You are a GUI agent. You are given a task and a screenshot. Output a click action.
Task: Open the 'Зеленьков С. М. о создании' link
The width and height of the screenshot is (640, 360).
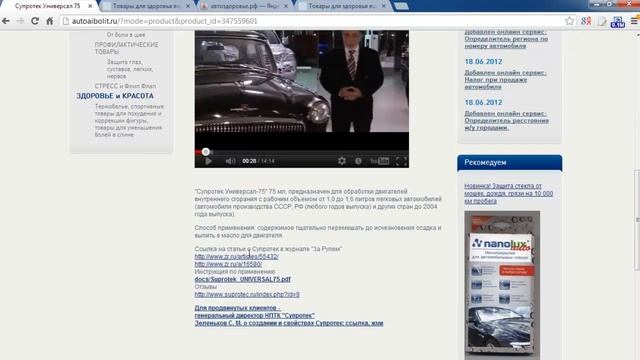[x=289, y=323]
